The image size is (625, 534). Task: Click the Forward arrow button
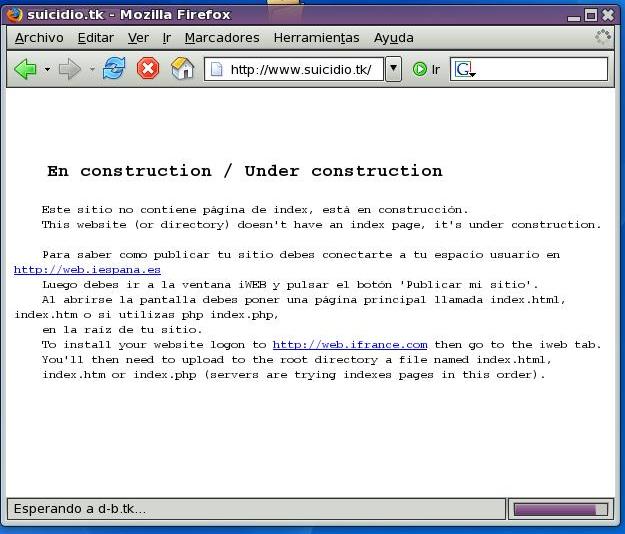point(69,69)
